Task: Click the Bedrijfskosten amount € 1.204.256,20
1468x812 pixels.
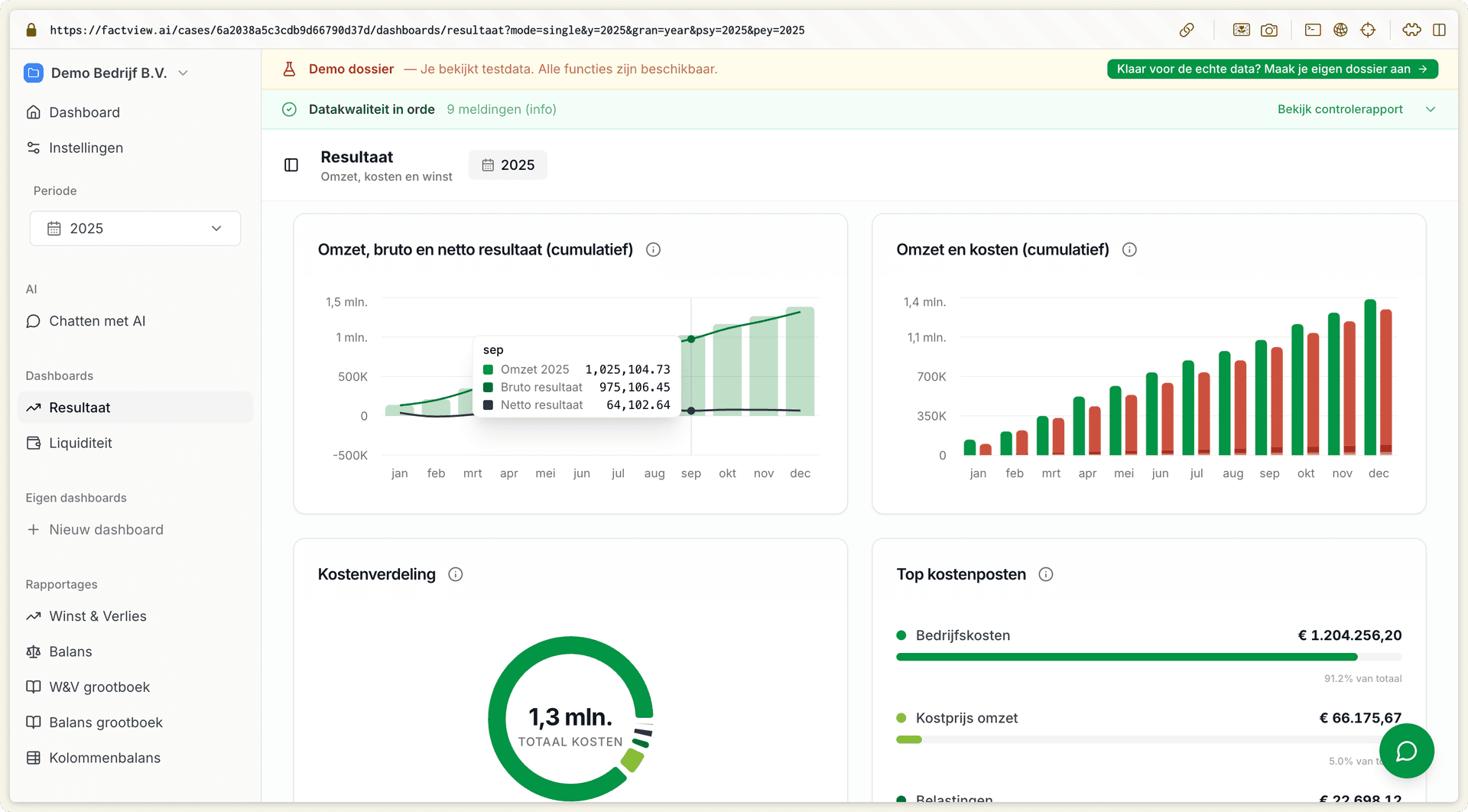Action: 1349,635
